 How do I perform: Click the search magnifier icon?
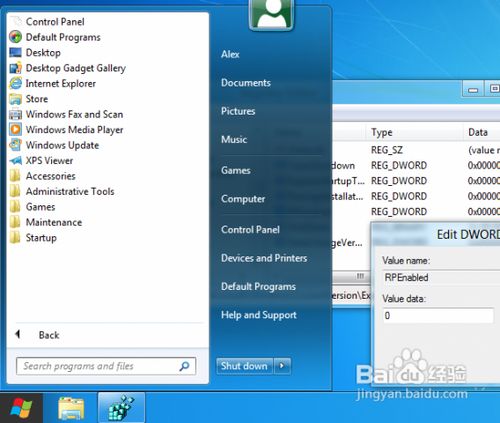coord(184,366)
